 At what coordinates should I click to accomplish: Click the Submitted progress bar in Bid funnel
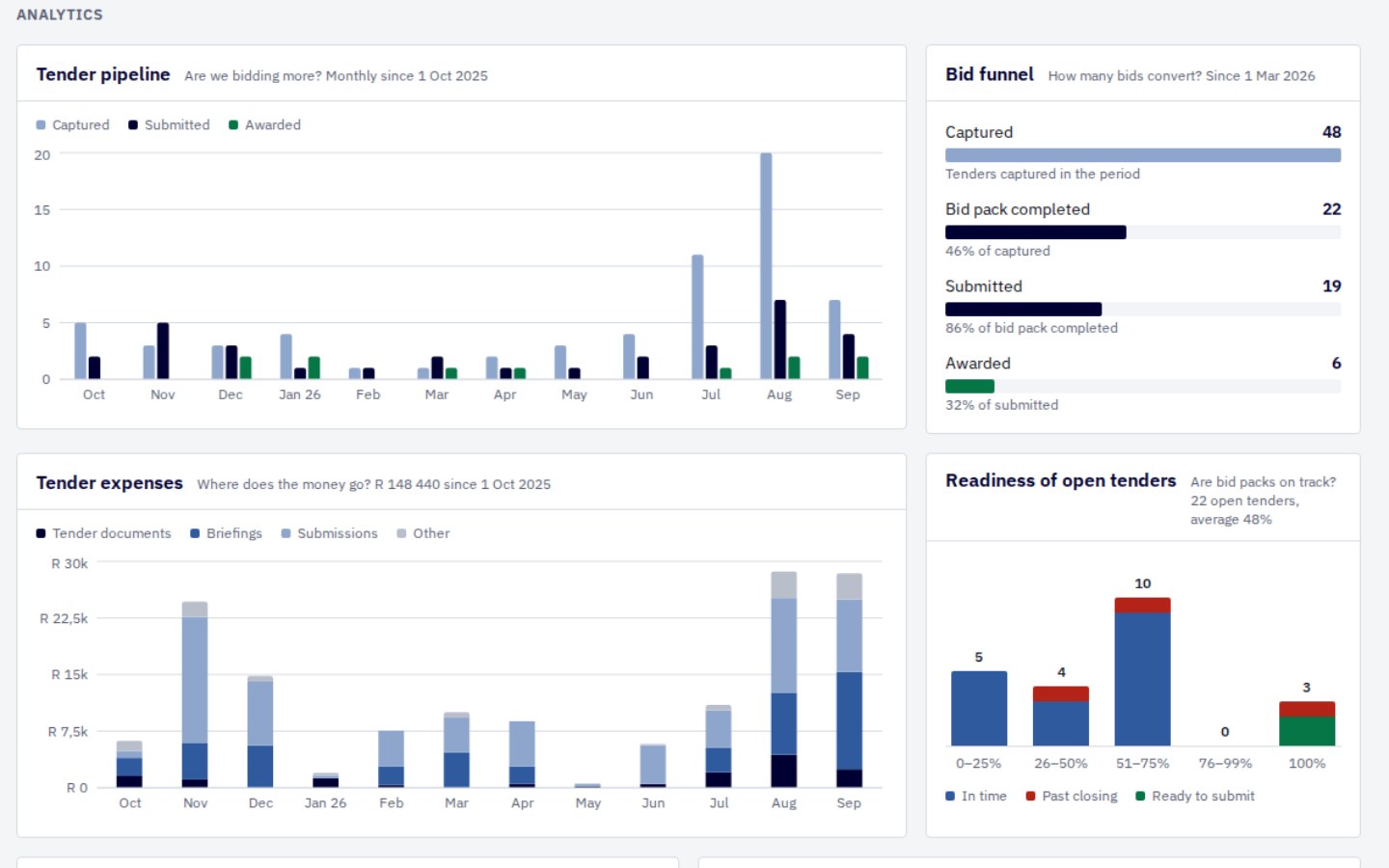point(1143,310)
